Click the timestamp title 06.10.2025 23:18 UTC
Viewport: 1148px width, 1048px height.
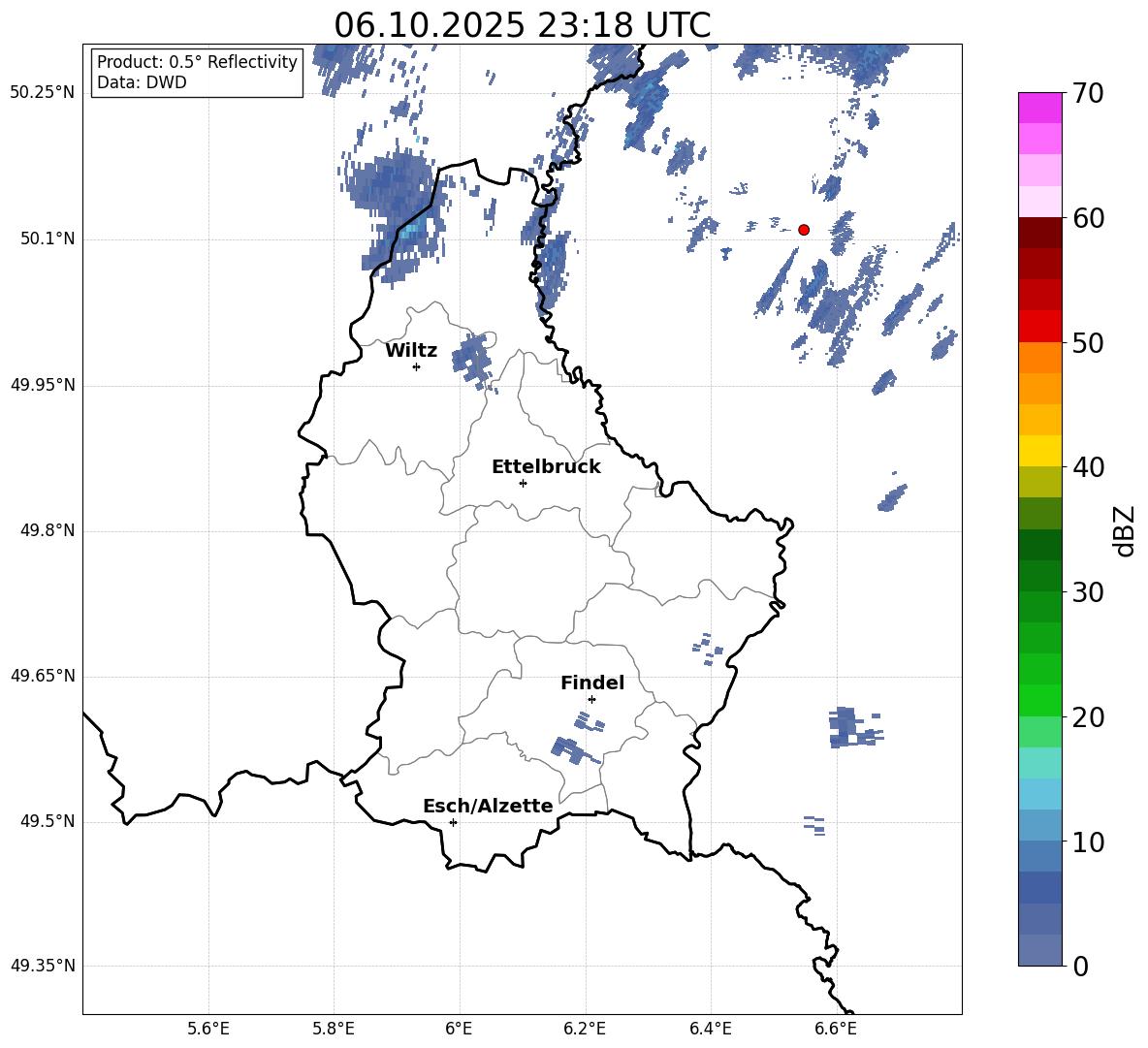tap(522, 25)
